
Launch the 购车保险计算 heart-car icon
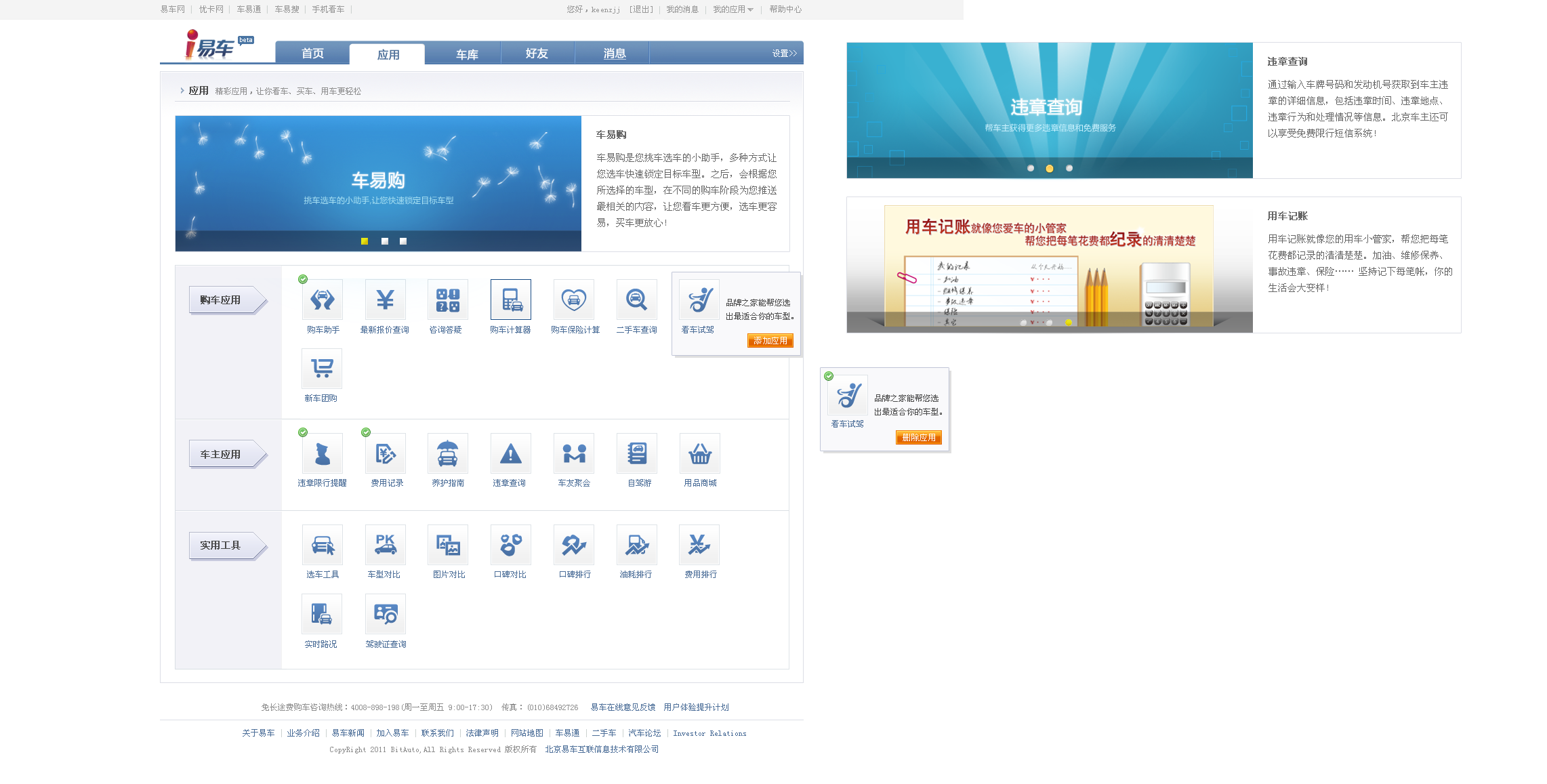[x=573, y=300]
